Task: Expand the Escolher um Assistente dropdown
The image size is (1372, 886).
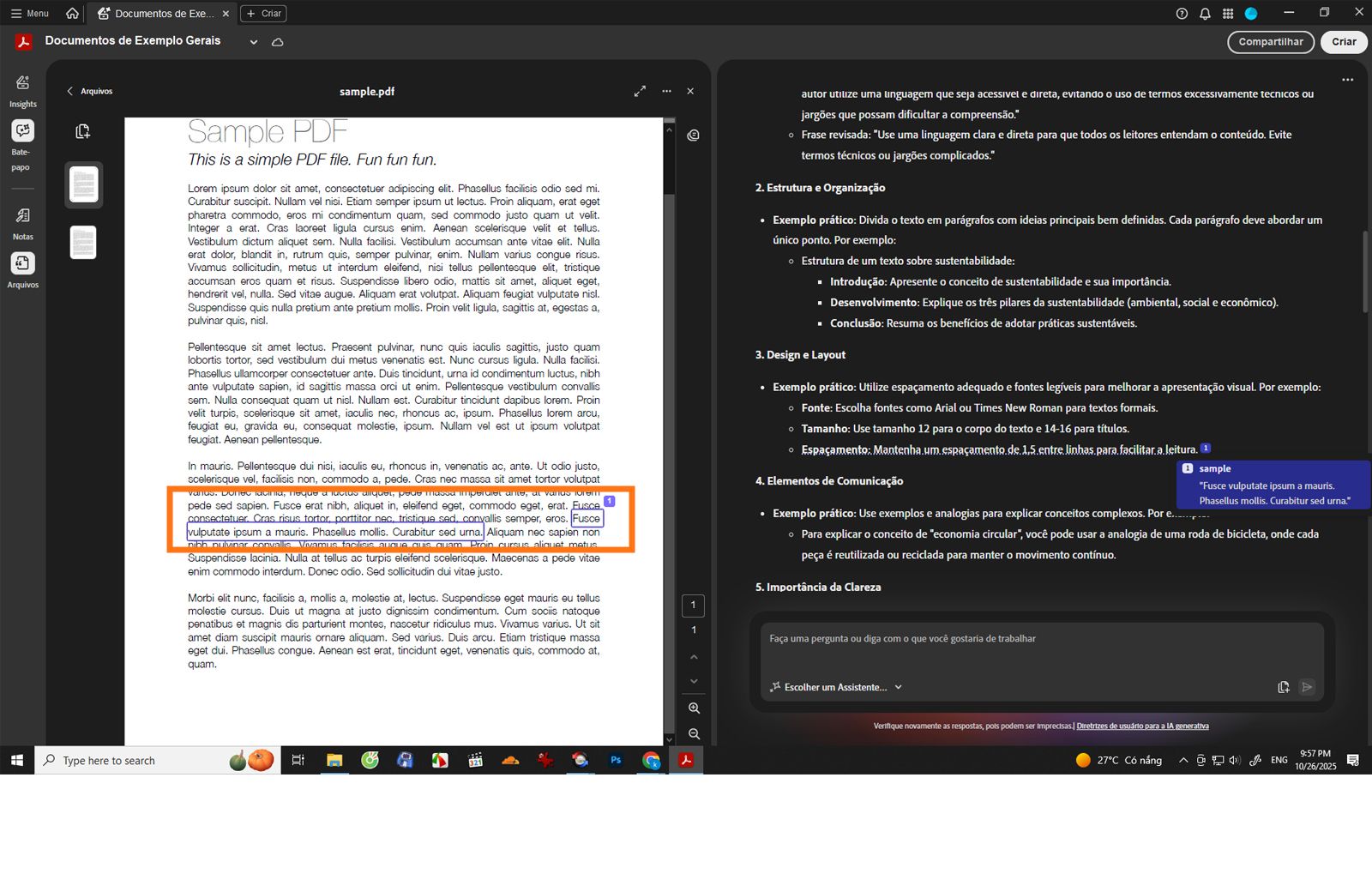Action: pyautogui.click(x=898, y=686)
